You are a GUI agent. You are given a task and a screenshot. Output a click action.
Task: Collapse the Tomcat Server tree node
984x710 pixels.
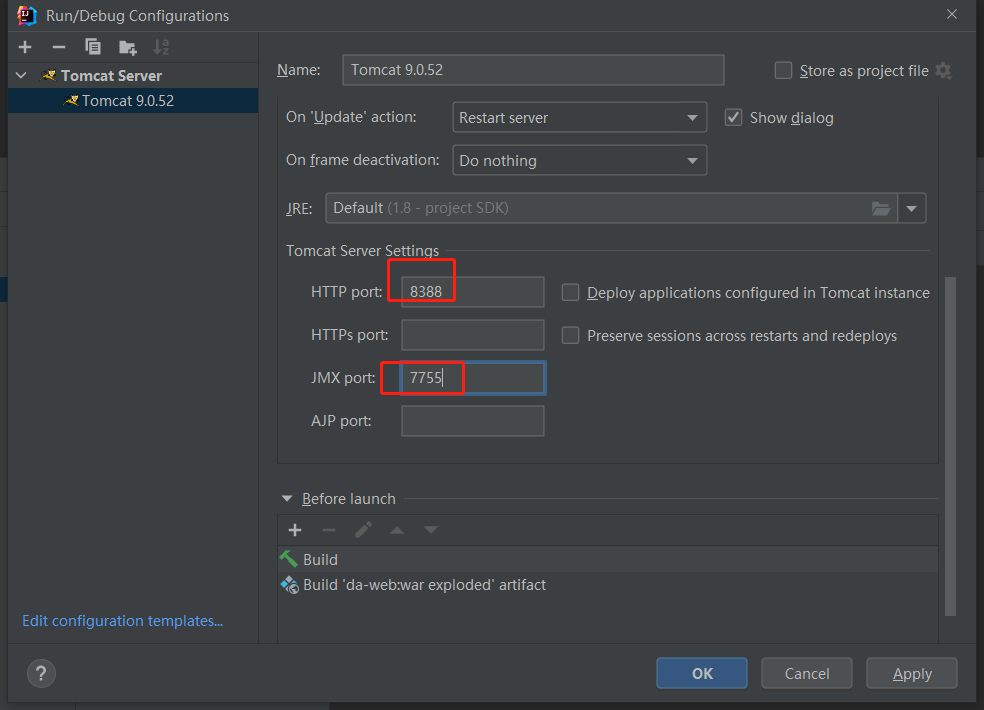21,75
